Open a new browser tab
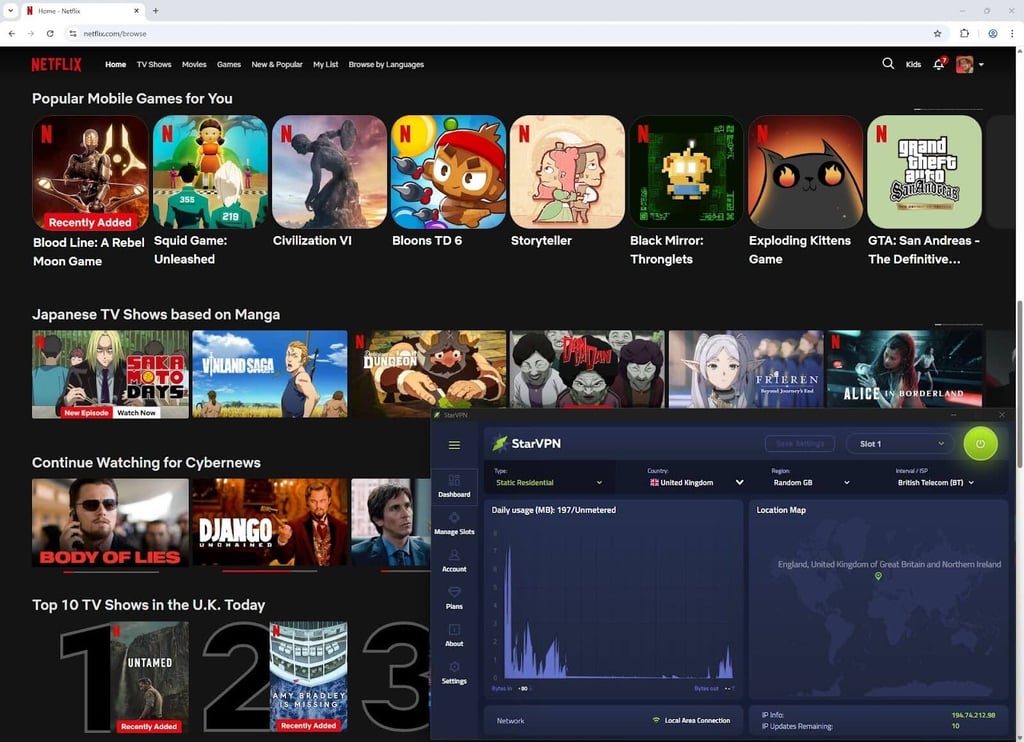The width and height of the screenshot is (1024, 742). pyautogui.click(x=155, y=10)
